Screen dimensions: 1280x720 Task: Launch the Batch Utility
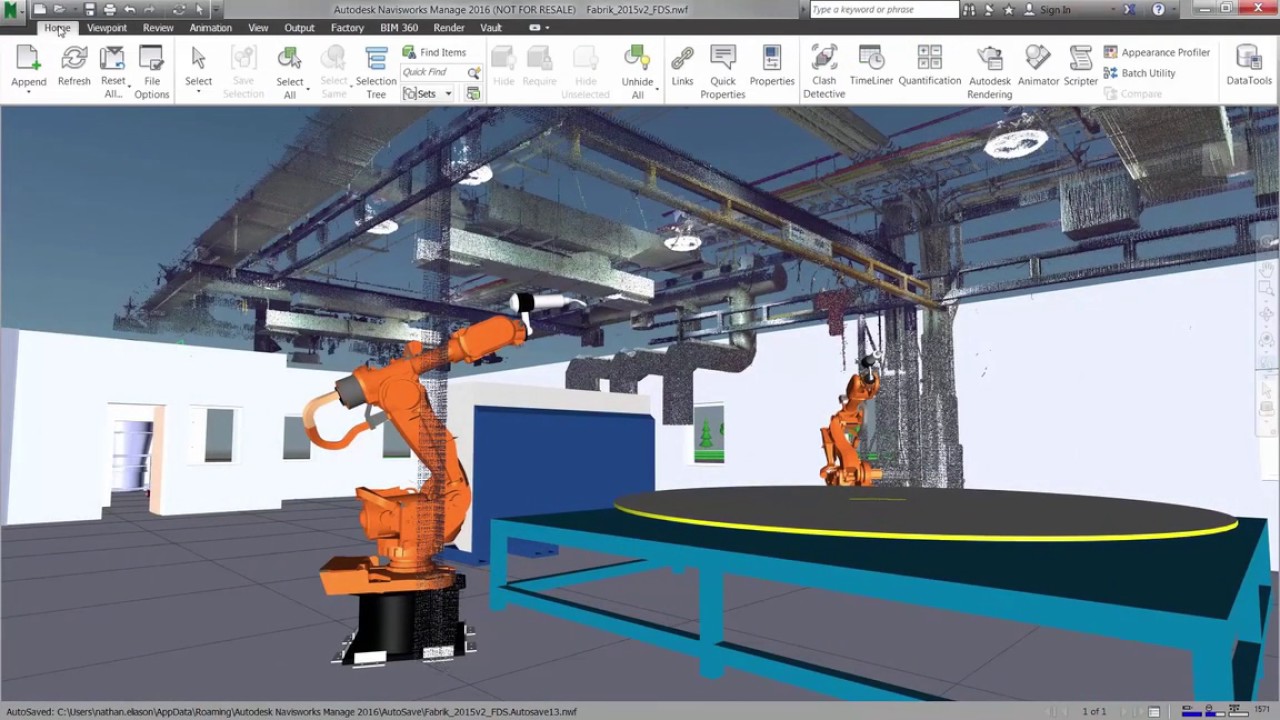1140,73
